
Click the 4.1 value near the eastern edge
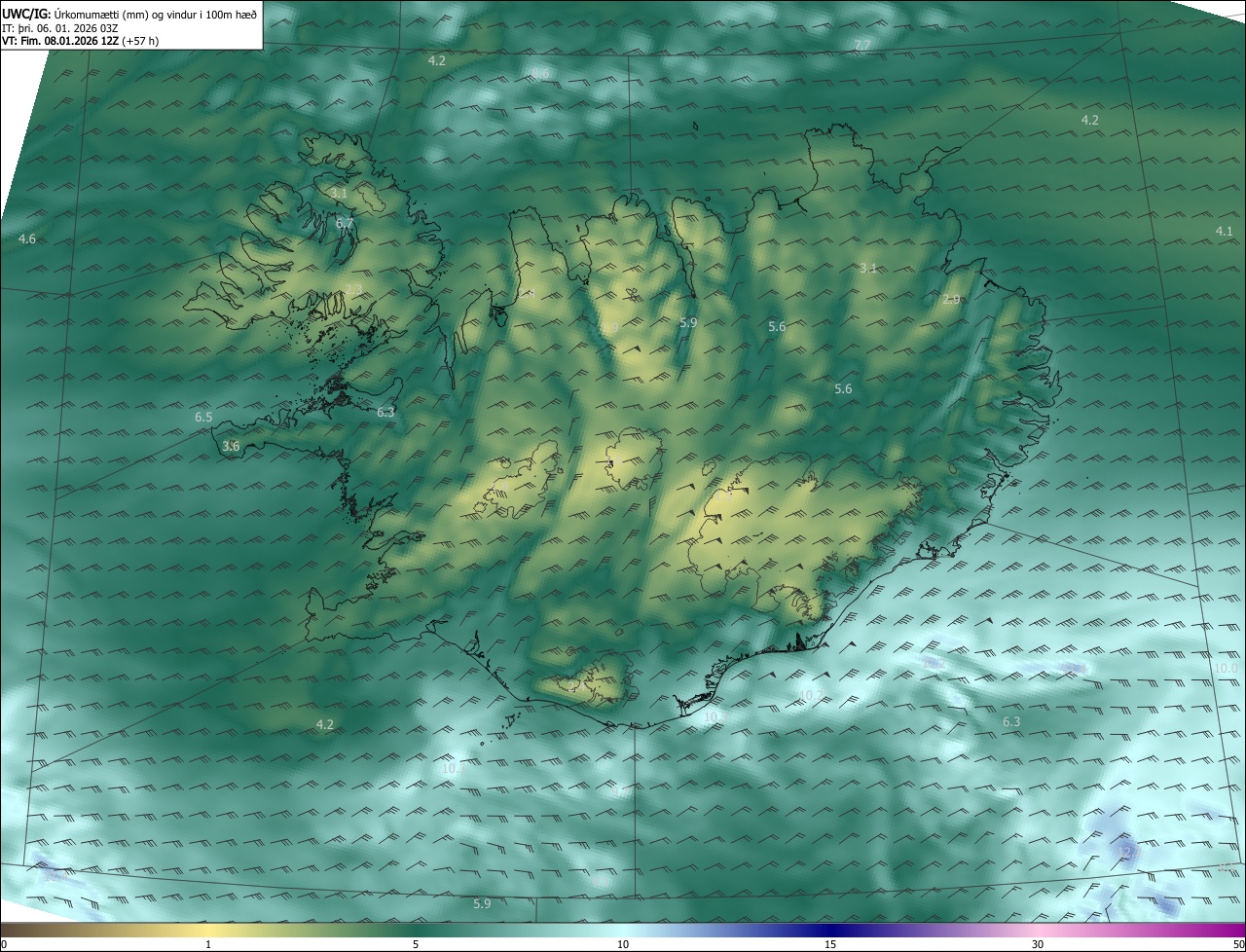pos(1225,231)
